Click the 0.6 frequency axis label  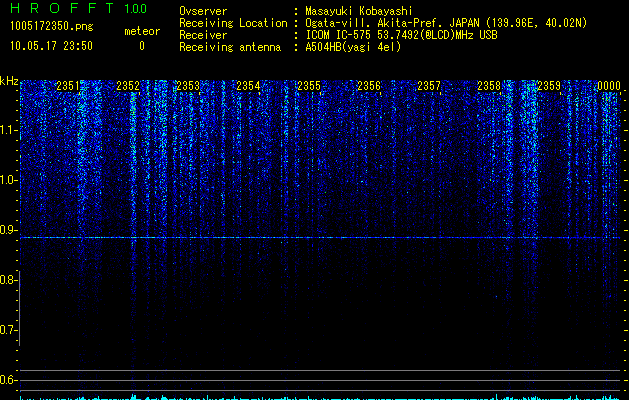(x=8, y=380)
